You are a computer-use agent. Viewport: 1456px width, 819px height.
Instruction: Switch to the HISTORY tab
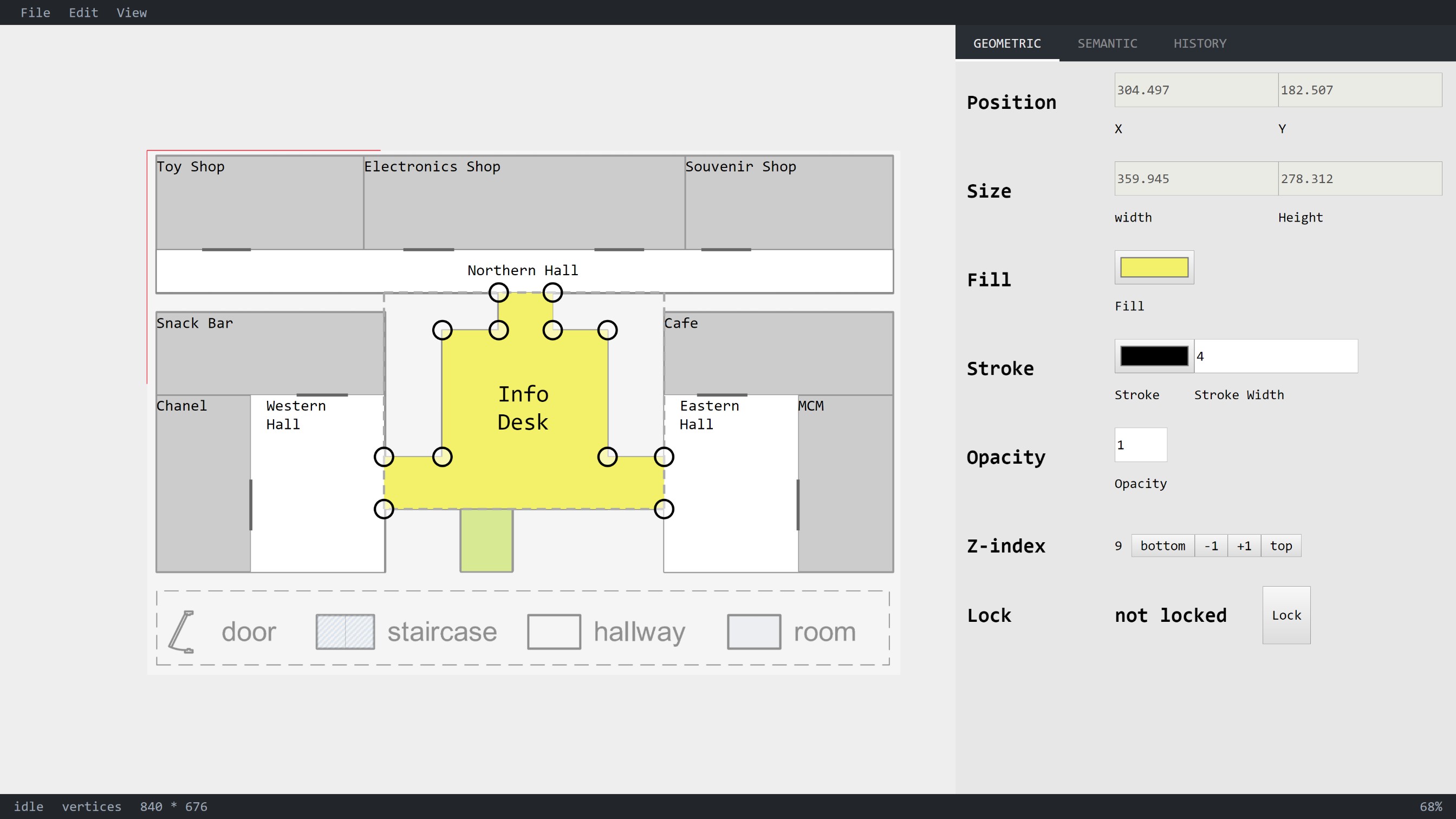click(1199, 43)
